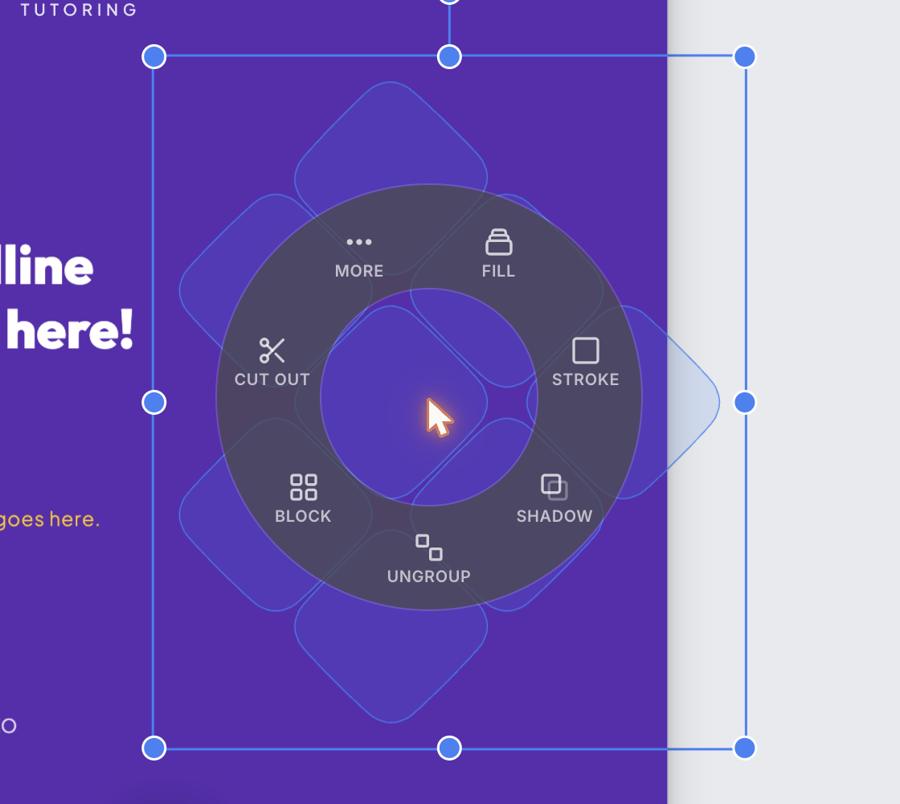This screenshot has width=900, height=804.
Task: Choose the FILL paint bucket option
Action: click(498, 254)
